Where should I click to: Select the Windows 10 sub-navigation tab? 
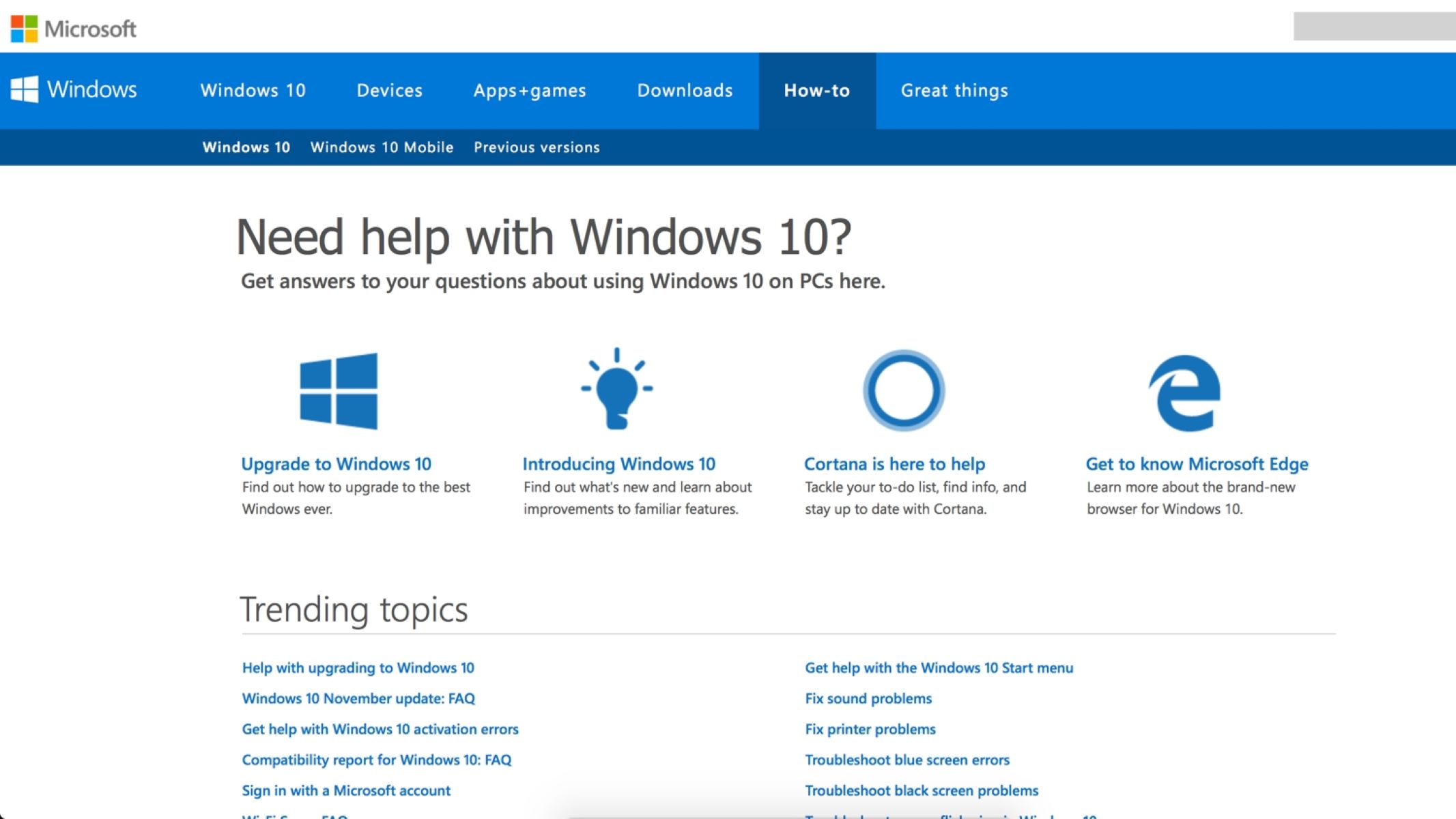point(246,147)
